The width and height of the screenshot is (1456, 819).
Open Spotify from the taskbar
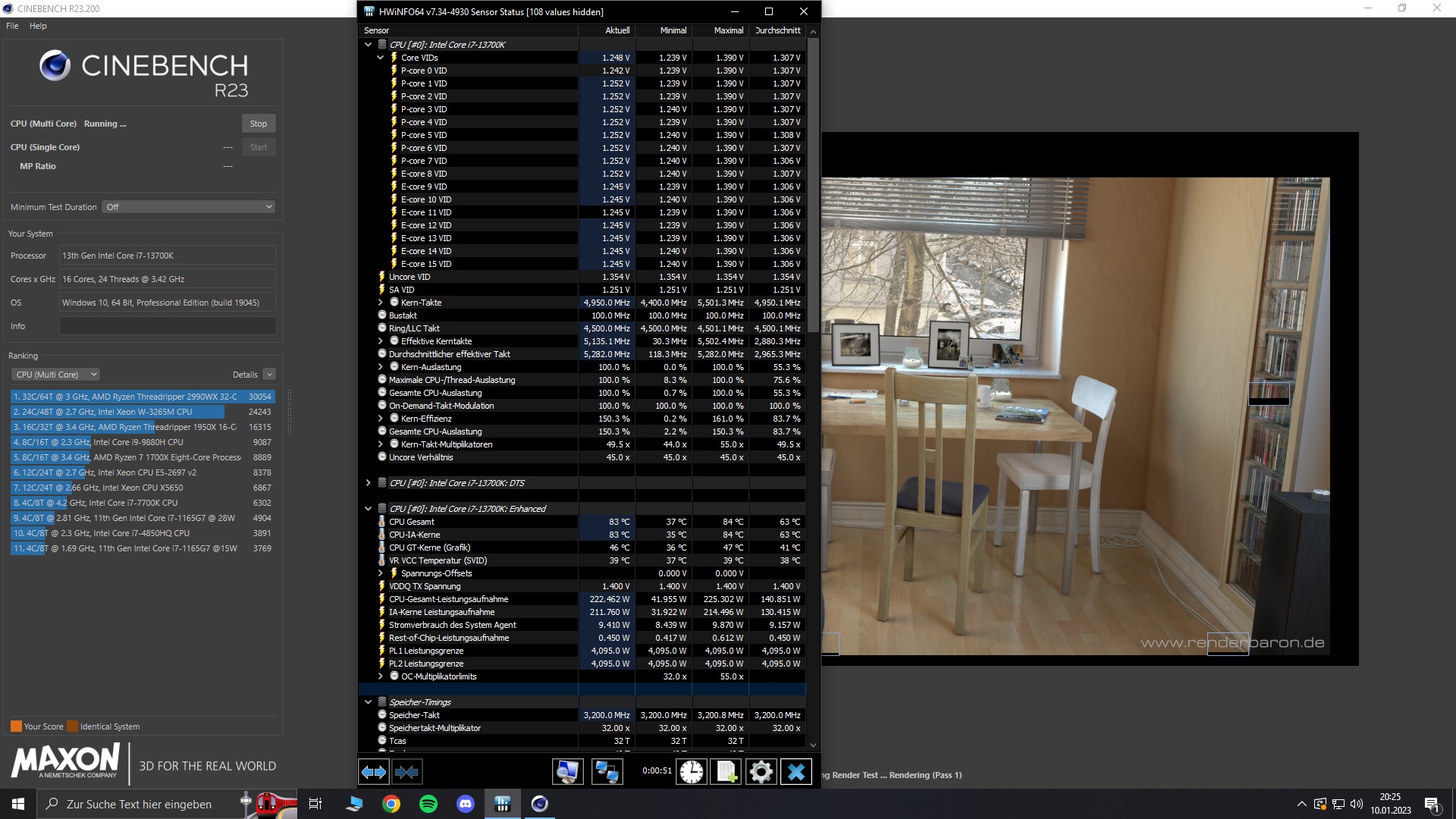(428, 804)
